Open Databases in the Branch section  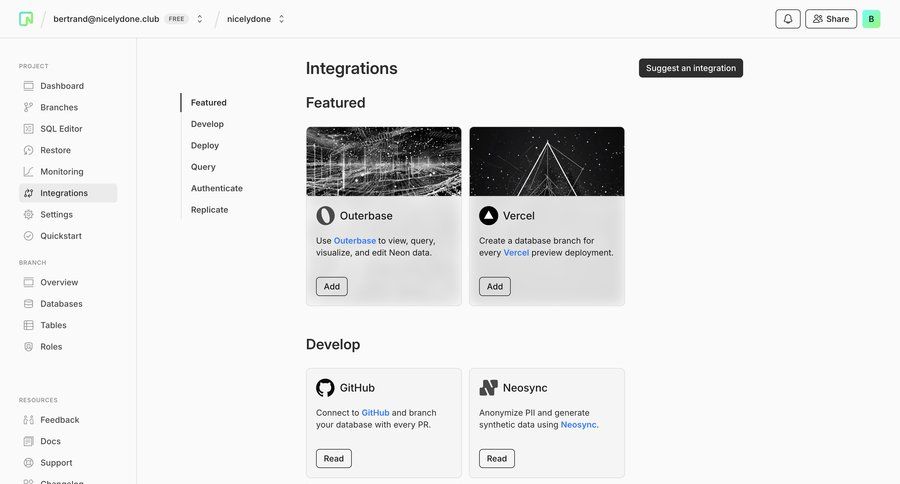[68, 304]
